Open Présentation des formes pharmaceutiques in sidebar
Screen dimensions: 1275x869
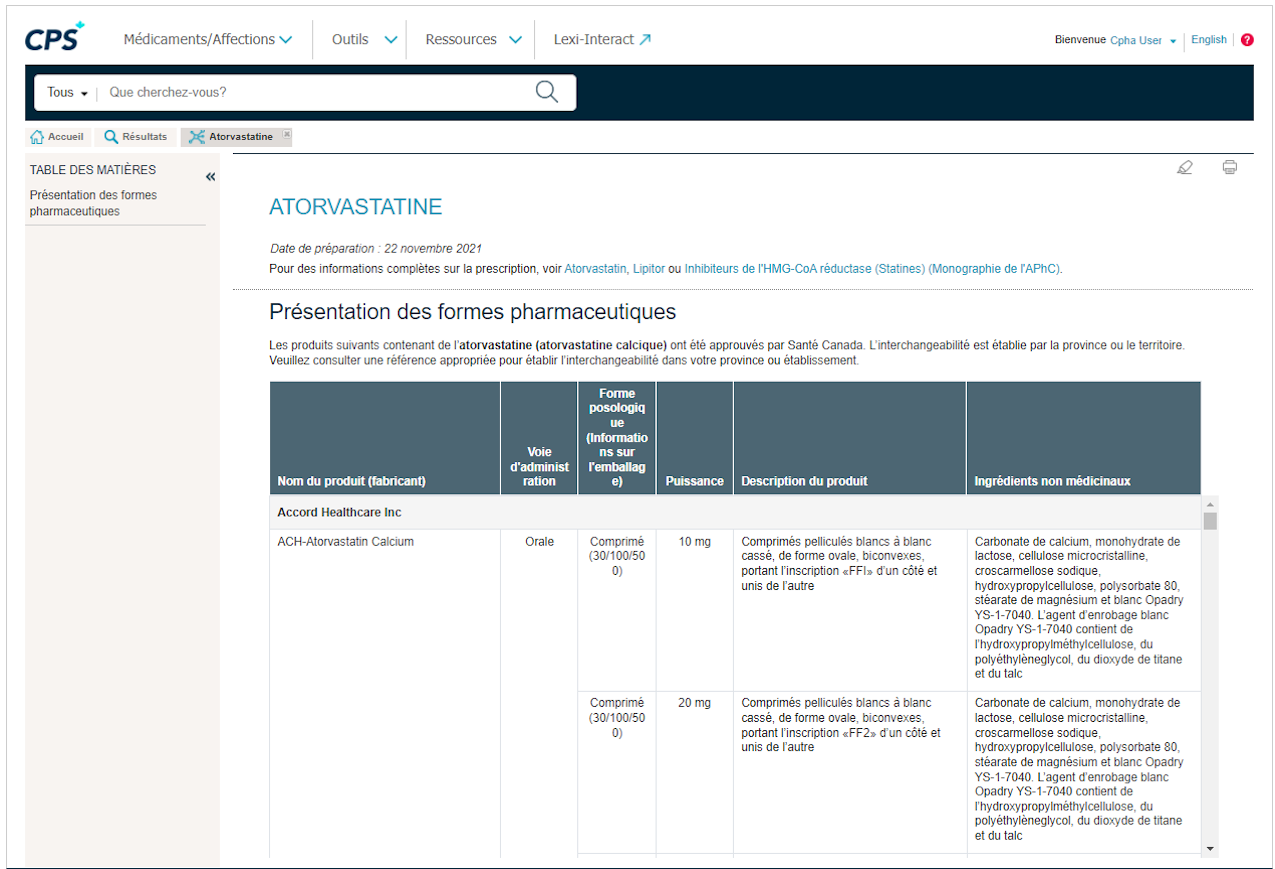93,203
